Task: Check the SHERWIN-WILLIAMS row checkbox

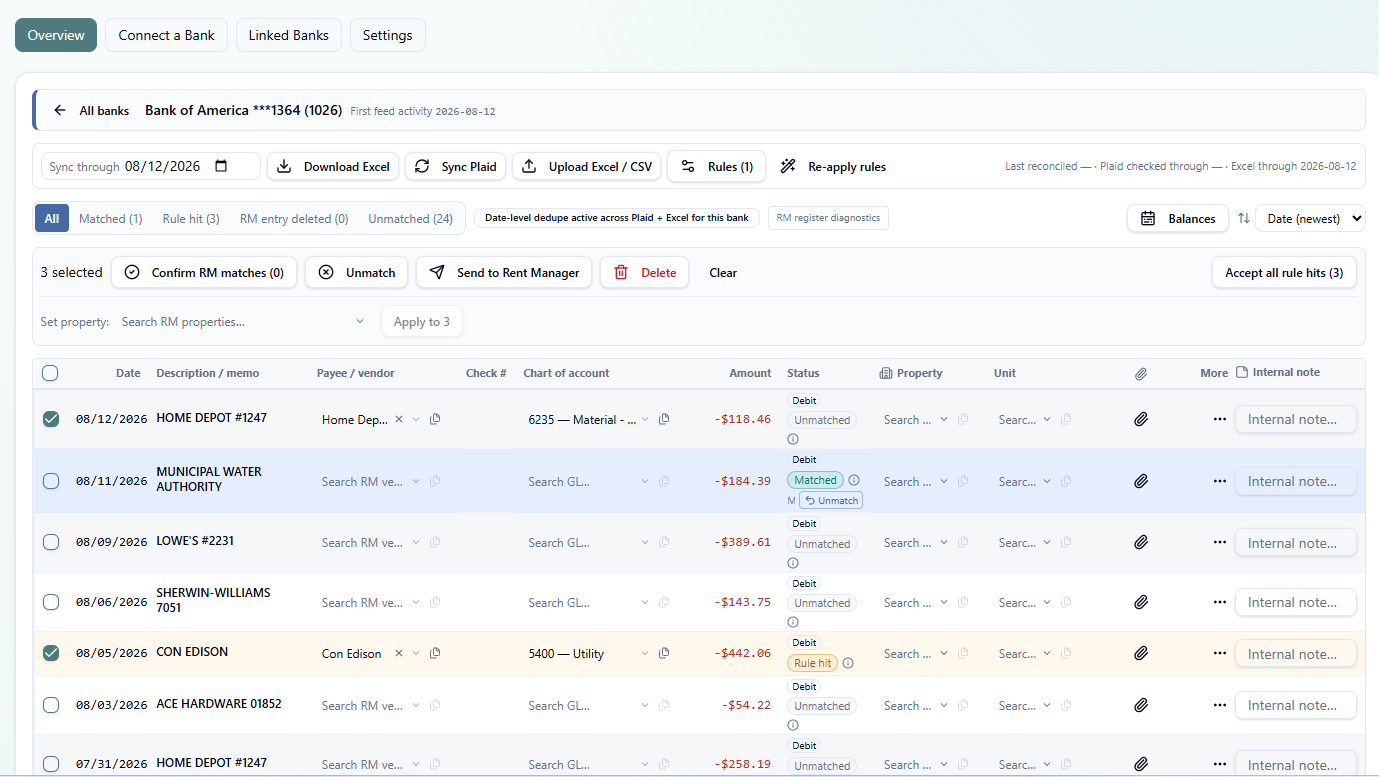Action: coord(51,602)
